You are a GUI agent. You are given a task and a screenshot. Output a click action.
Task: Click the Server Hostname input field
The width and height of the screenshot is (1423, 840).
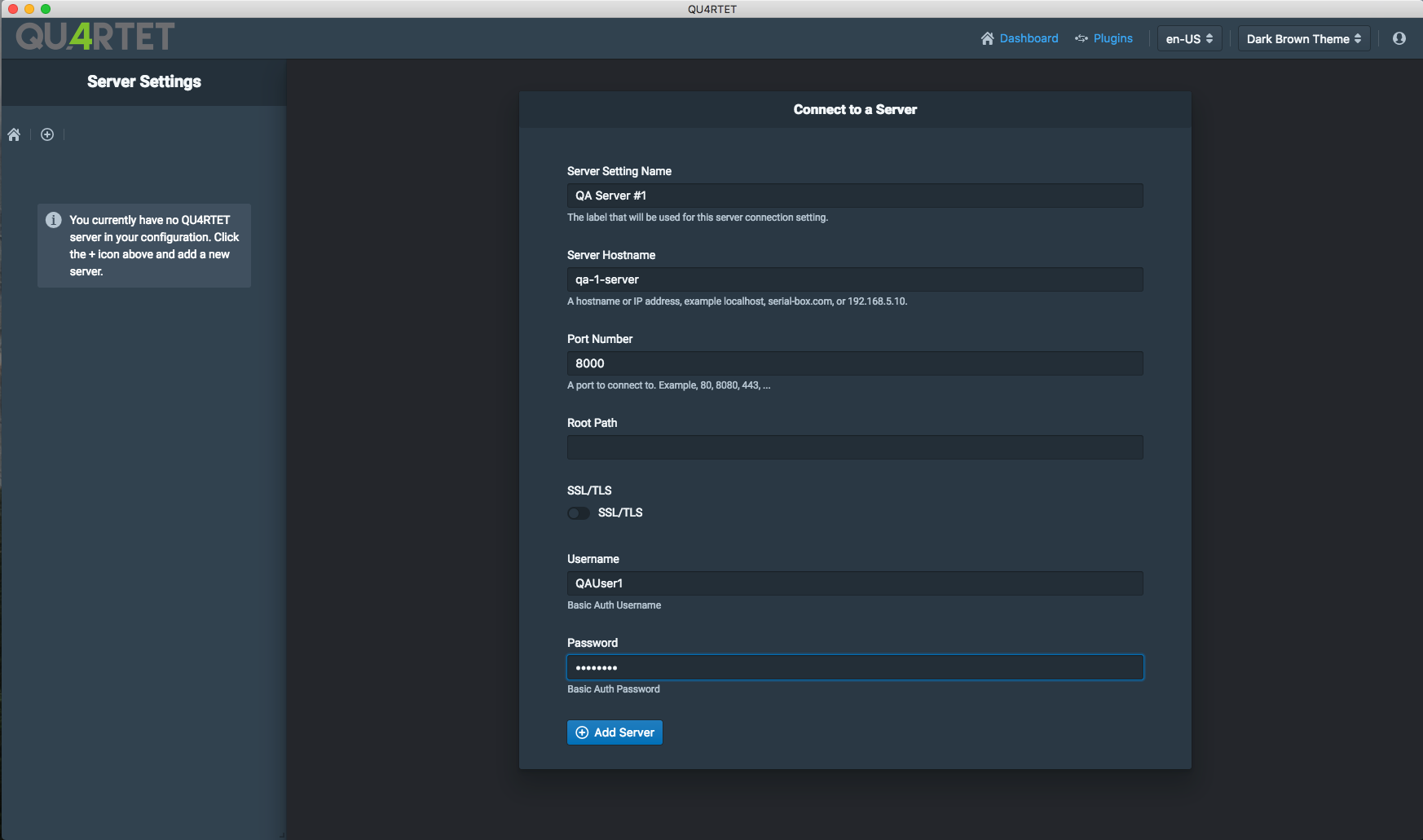(x=855, y=279)
